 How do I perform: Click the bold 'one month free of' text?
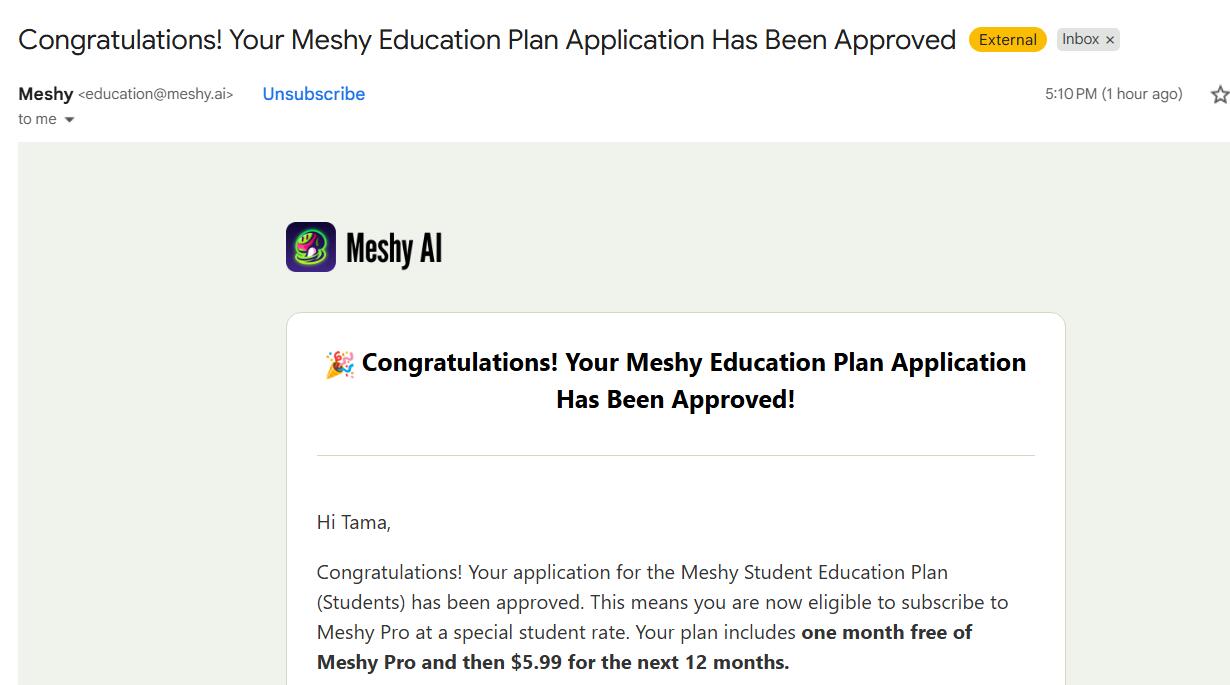(x=886, y=632)
